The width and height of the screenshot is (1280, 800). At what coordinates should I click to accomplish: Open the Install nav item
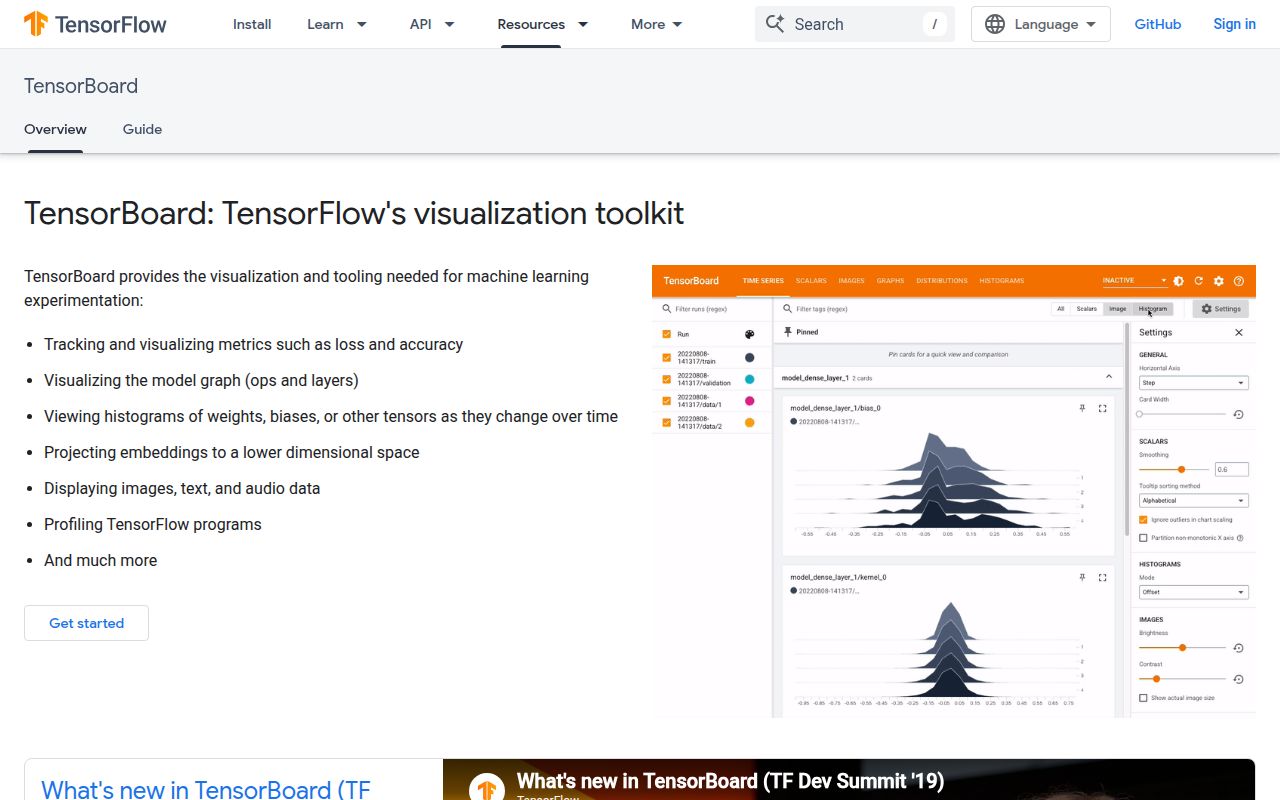[252, 24]
